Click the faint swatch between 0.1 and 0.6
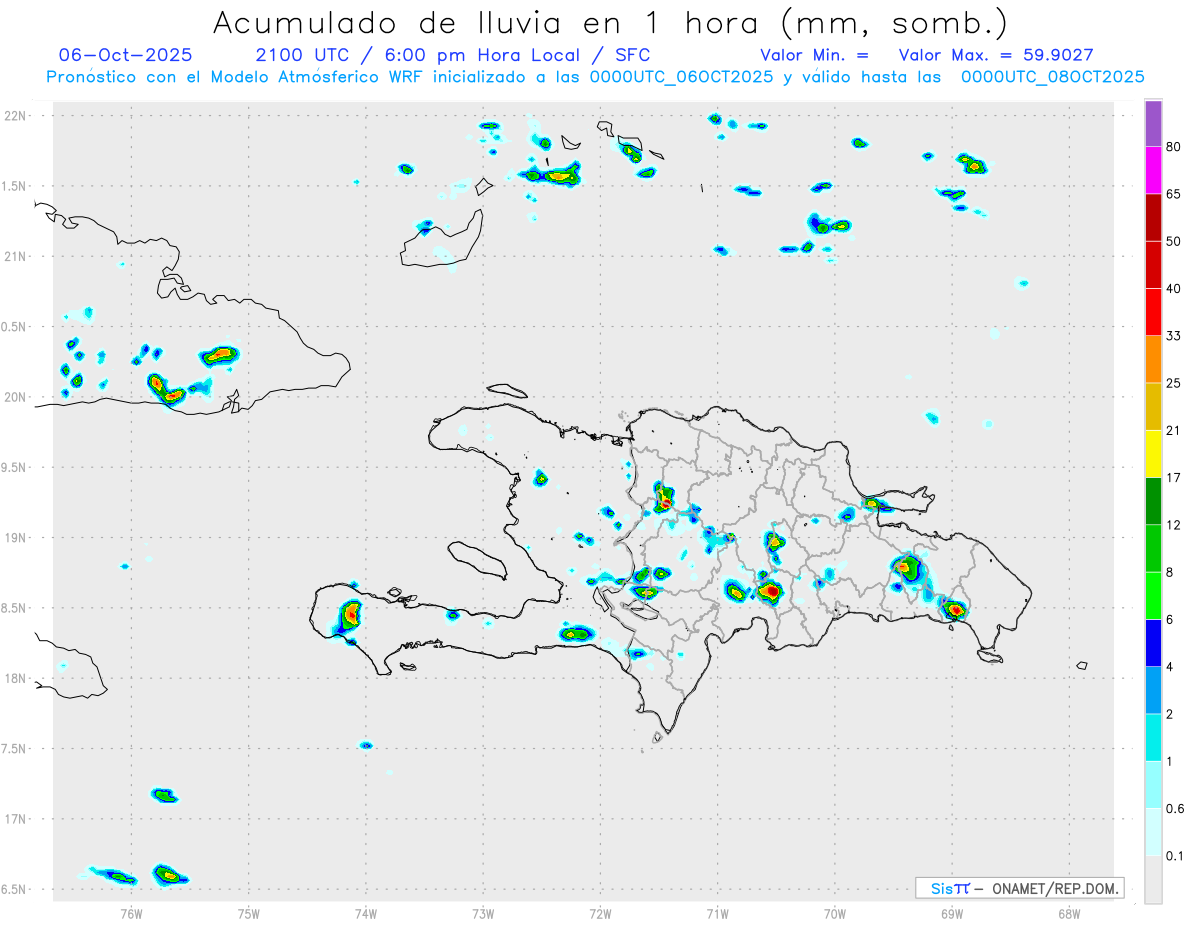Viewport: 1200px width, 927px height. (1153, 831)
